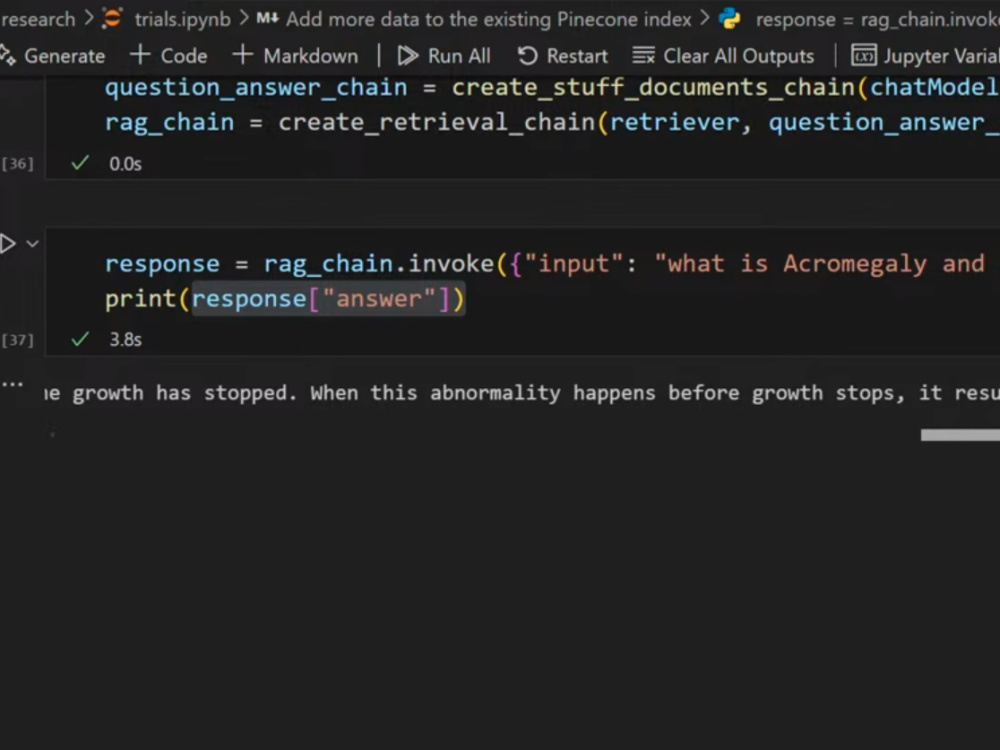Click breadcrumb chevron after research
This screenshot has height=750, width=1000.
tap(89, 18)
